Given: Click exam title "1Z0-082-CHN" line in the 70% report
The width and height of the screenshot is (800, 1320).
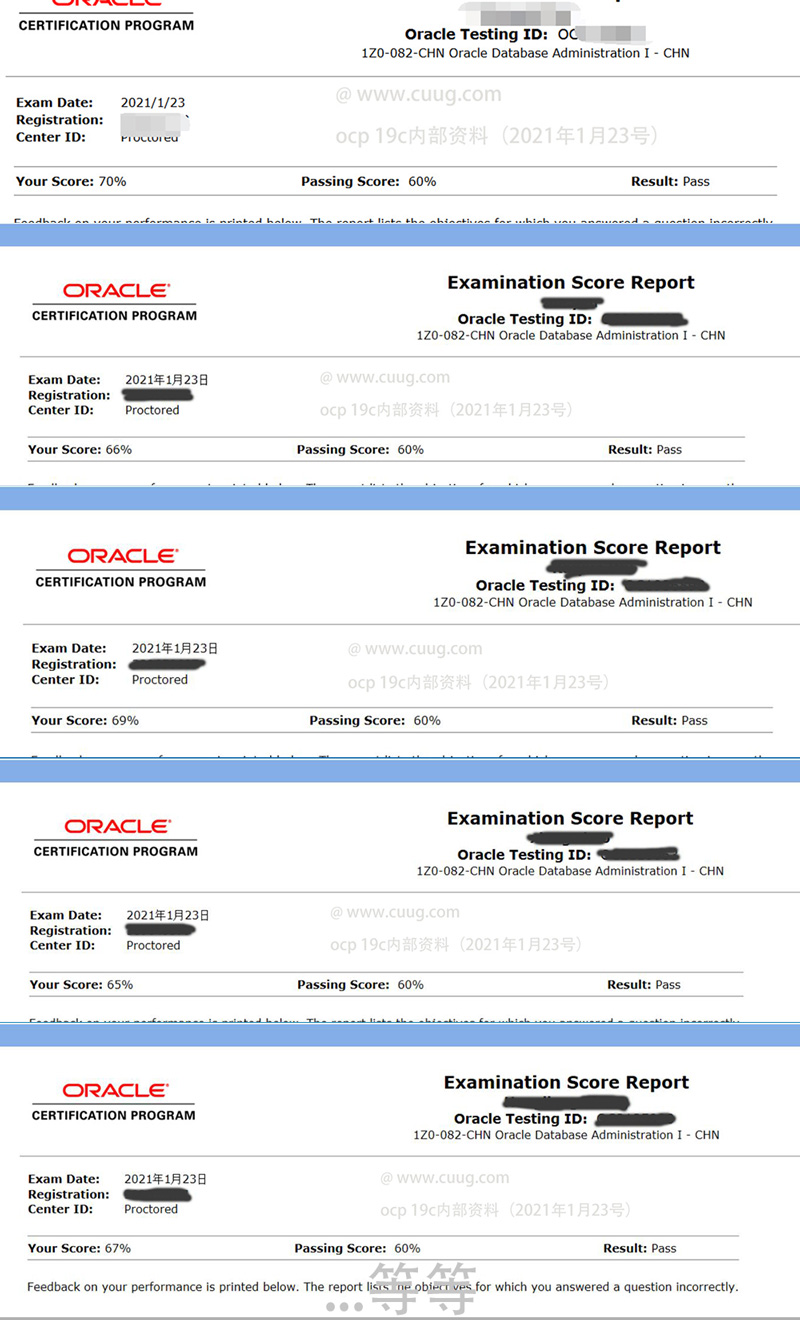Looking at the screenshot, I should (x=525, y=53).
